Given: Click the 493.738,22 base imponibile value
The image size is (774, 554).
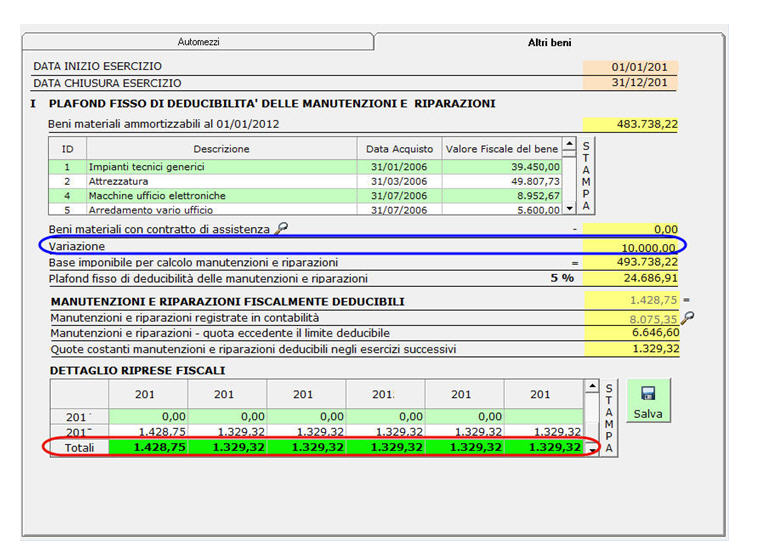Looking at the screenshot, I should [630, 262].
